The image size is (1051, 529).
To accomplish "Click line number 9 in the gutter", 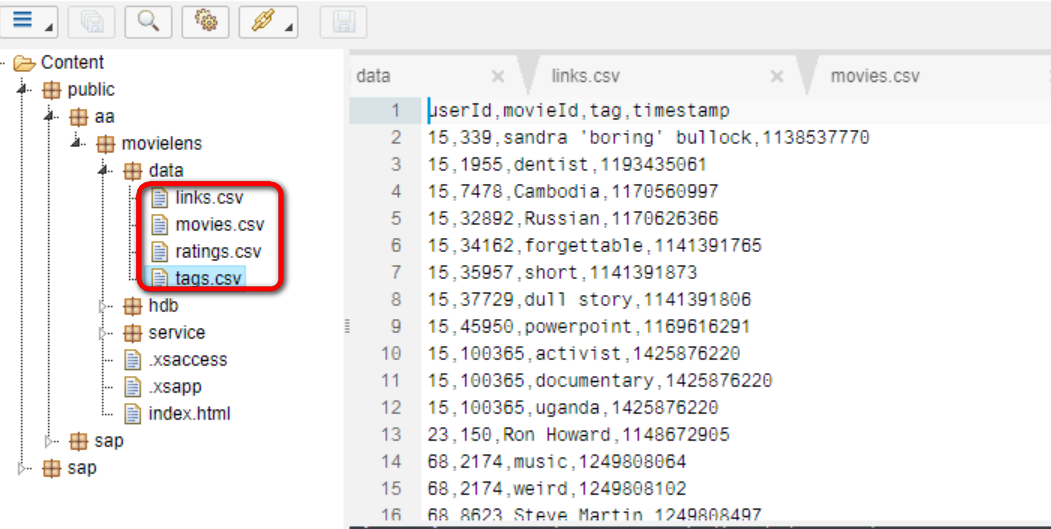I will point(395,327).
